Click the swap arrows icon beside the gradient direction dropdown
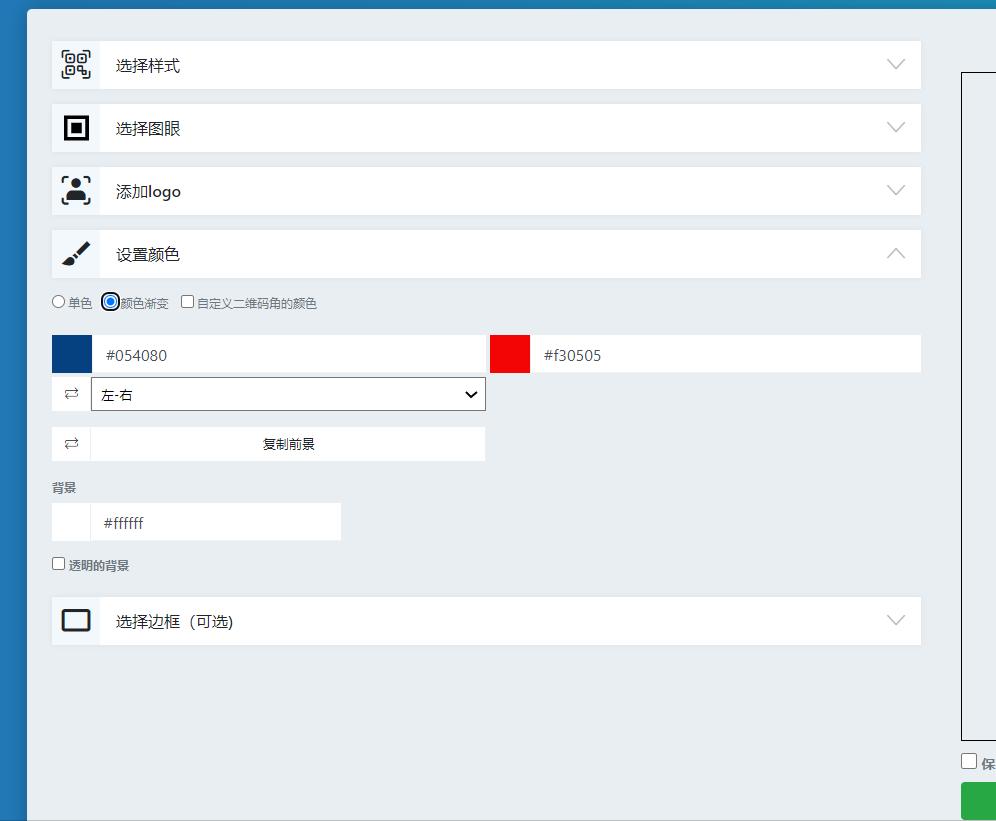This screenshot has height=821, width=996. point(70,393)
